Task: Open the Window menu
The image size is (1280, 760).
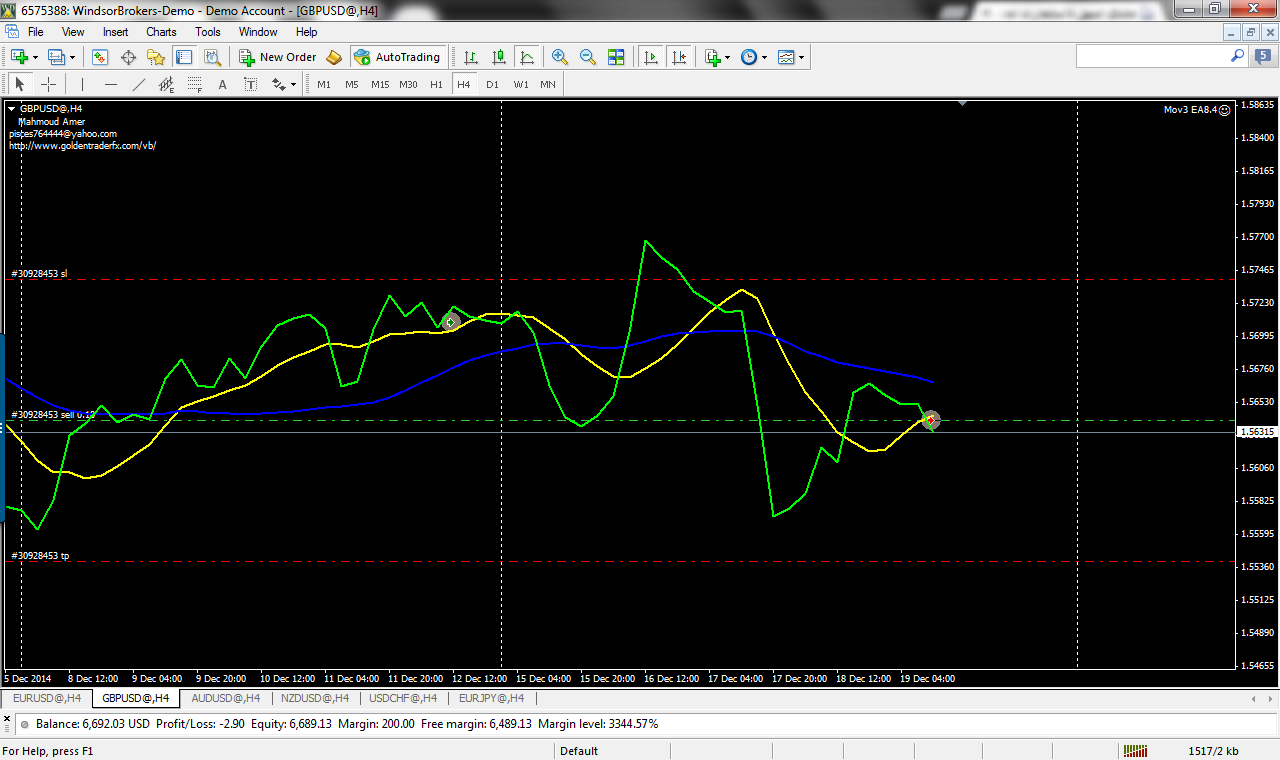Action: click(258, 32)
